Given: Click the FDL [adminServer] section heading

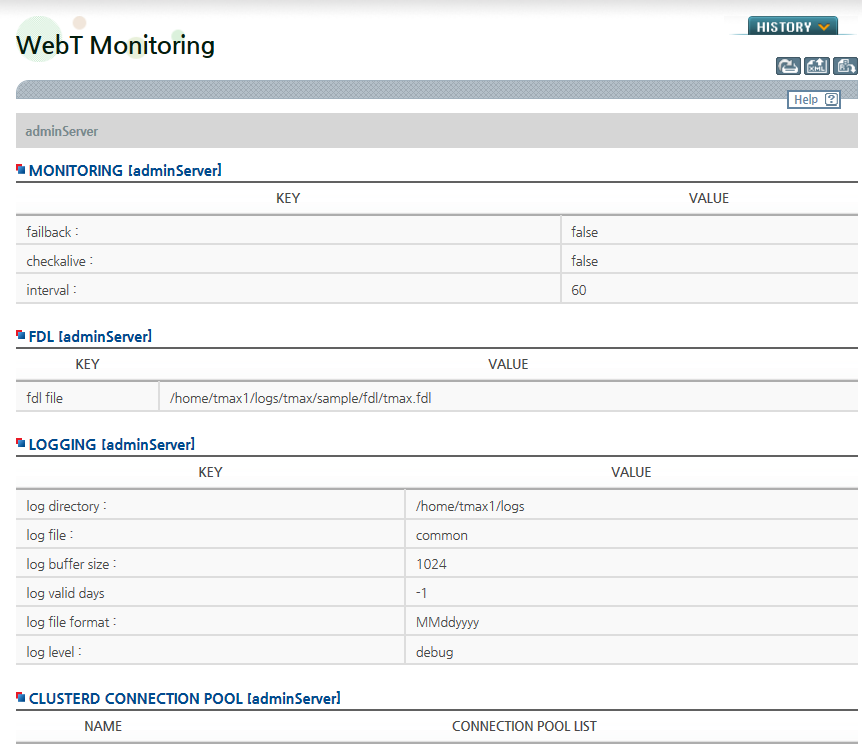Looking at the screenshot, I should tap(90, 337).
